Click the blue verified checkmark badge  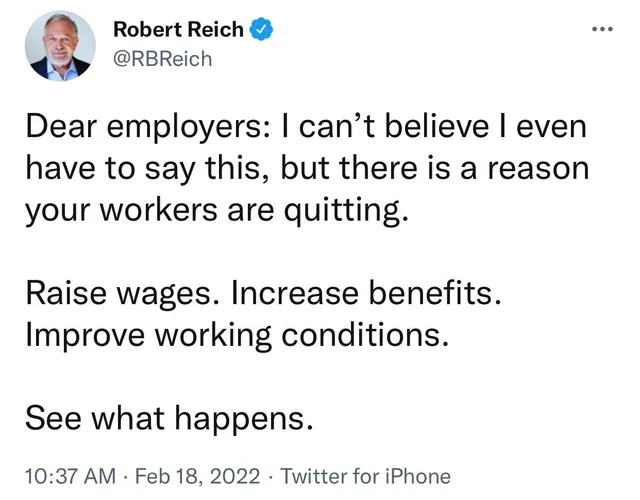click(259, 30)
